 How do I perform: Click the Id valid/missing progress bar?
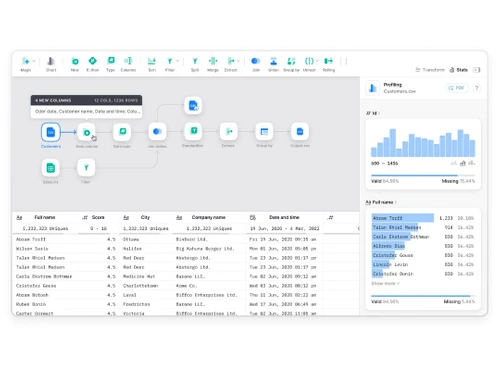coord(423,175)
